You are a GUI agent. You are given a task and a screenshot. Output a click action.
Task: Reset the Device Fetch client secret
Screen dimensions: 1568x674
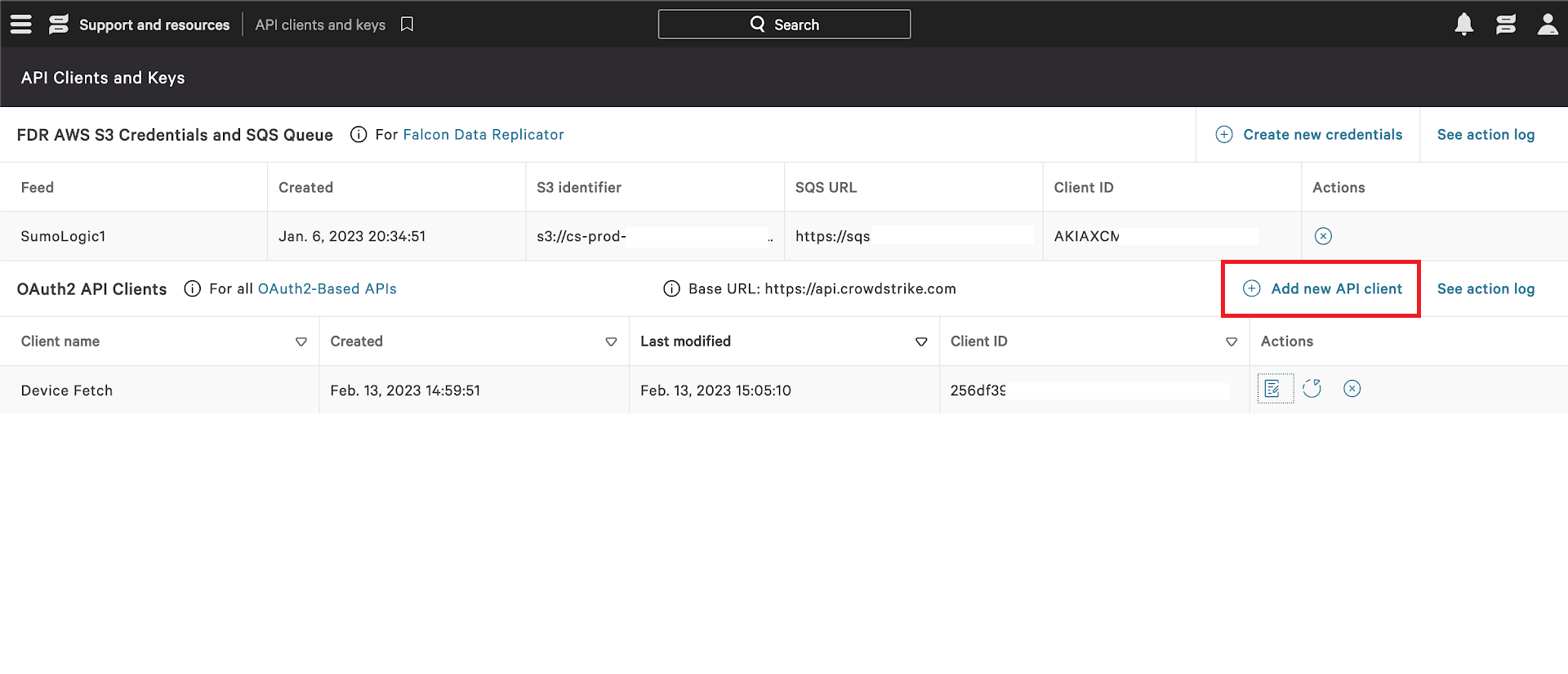1312,389
